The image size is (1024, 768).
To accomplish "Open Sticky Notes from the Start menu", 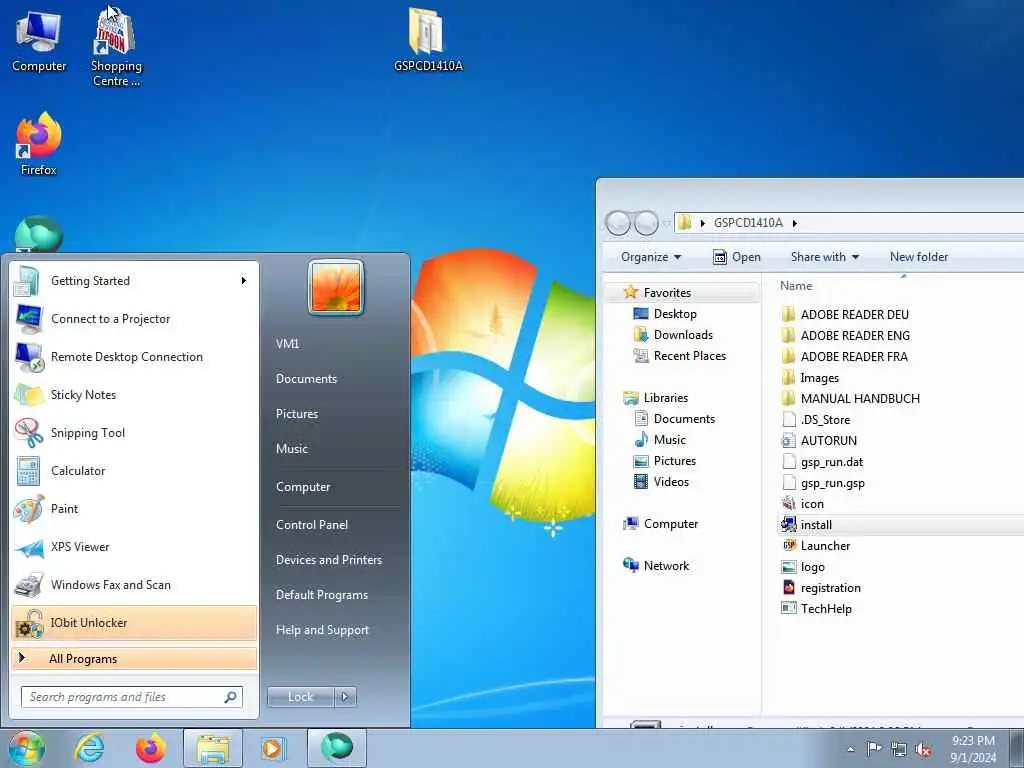I will (134, 394).
